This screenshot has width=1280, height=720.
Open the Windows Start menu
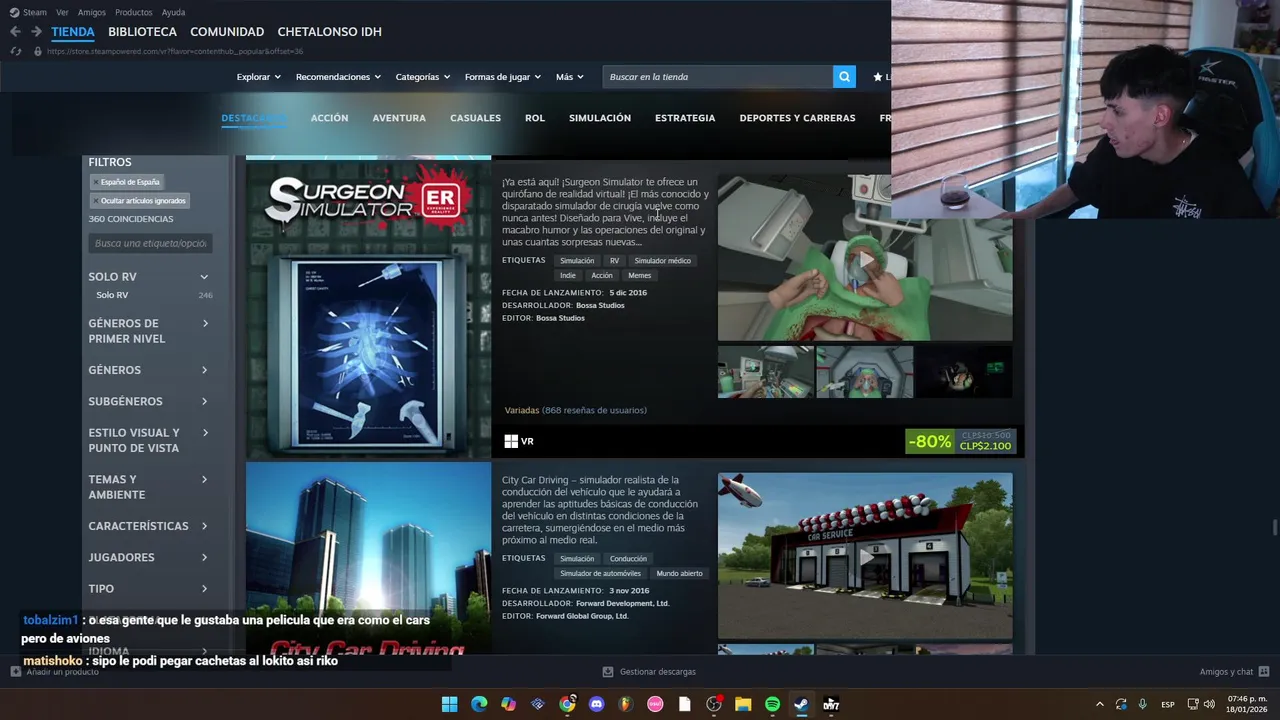pyautogui.click(x=449, y=704)
